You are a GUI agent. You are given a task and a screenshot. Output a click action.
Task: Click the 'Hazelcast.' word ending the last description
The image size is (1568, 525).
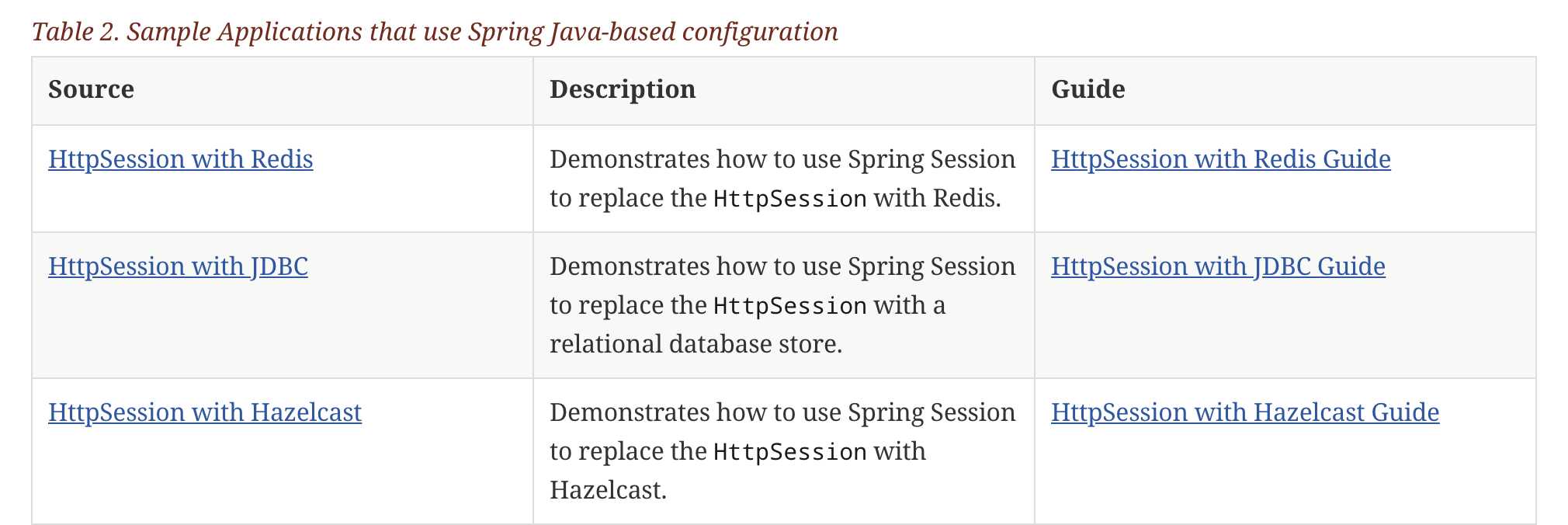coord(608,490)
